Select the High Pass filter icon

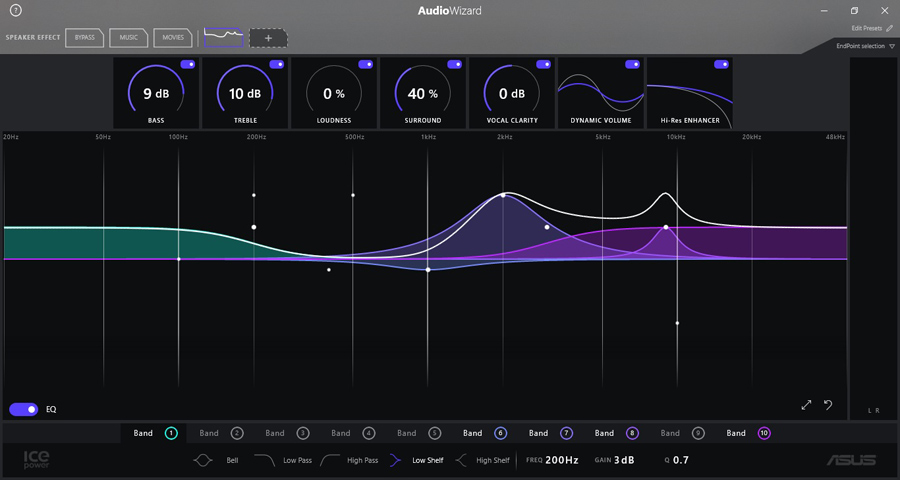[x=330, y=460]
